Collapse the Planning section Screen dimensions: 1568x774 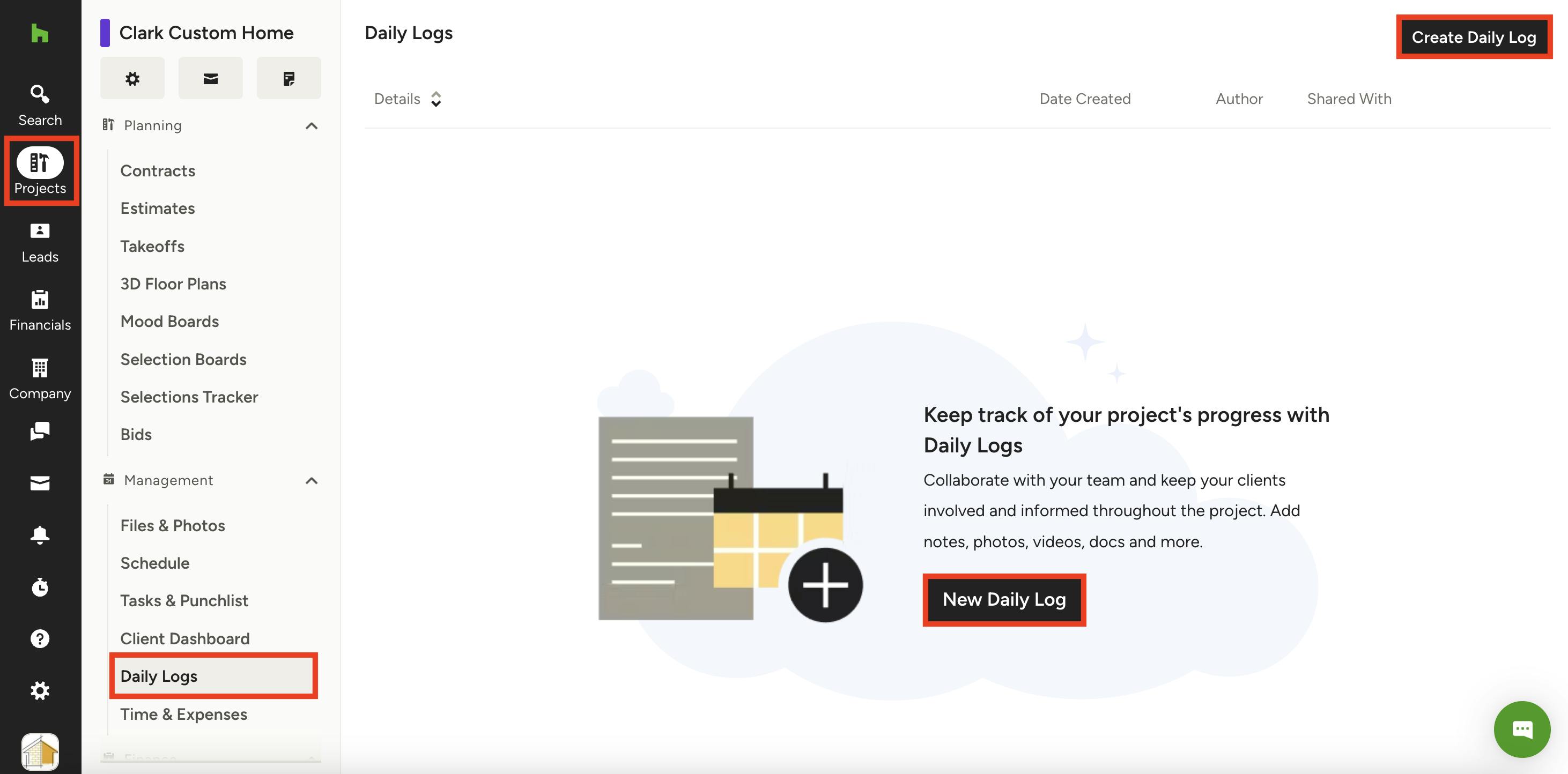(311, 126)
